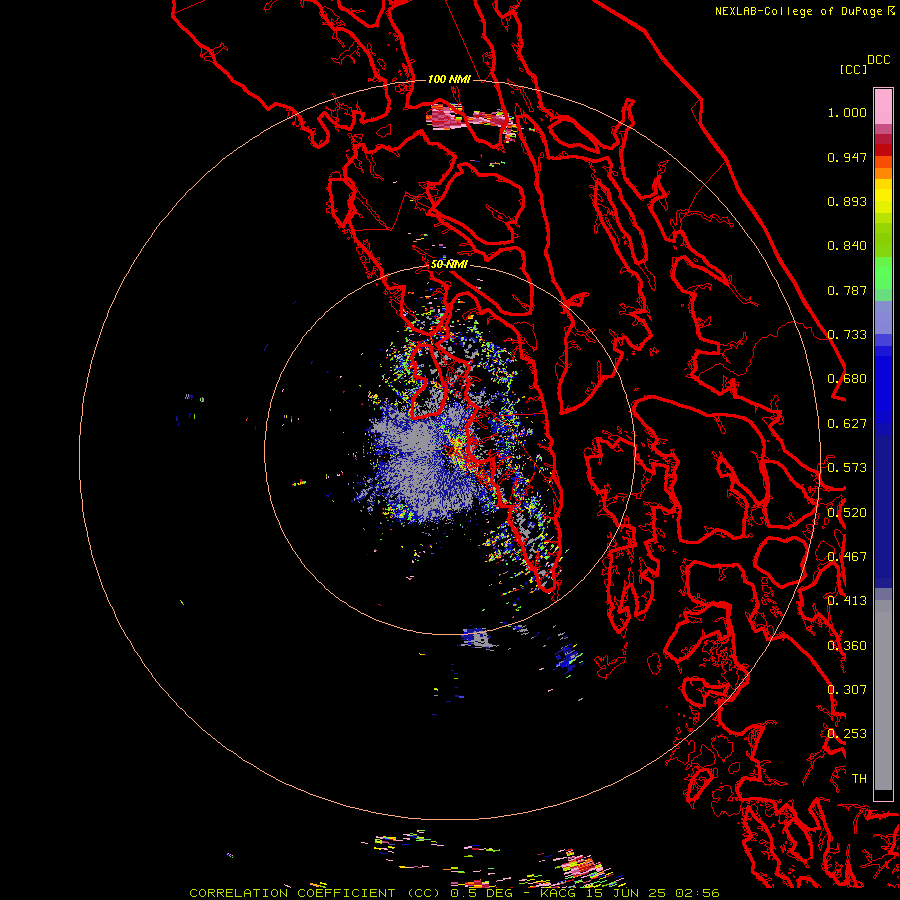Click the 0.467 legend value
The height and width of the screenshot is (900, 900).
[847, 557]
